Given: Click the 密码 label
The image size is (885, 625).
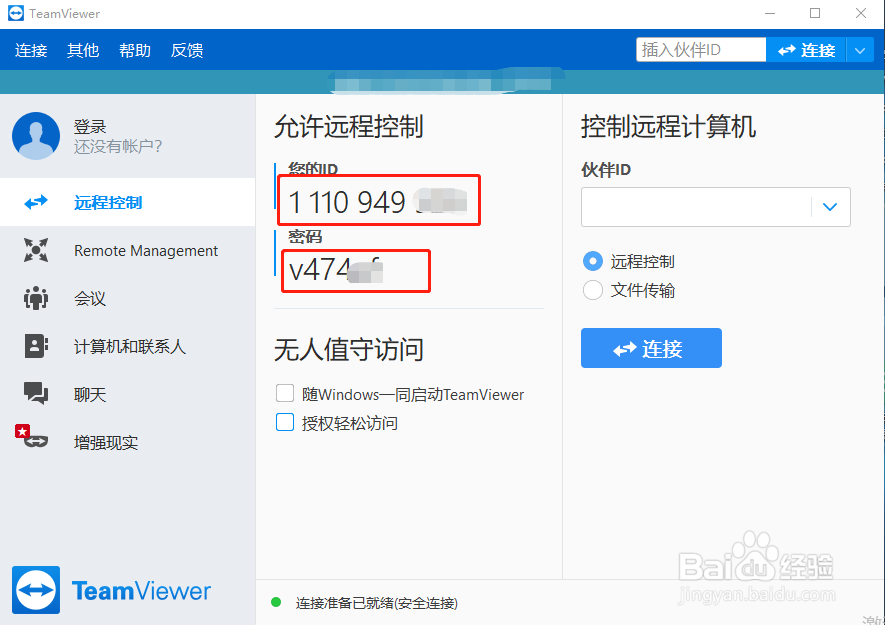Looking at the screenshot, I should (305, 237).
